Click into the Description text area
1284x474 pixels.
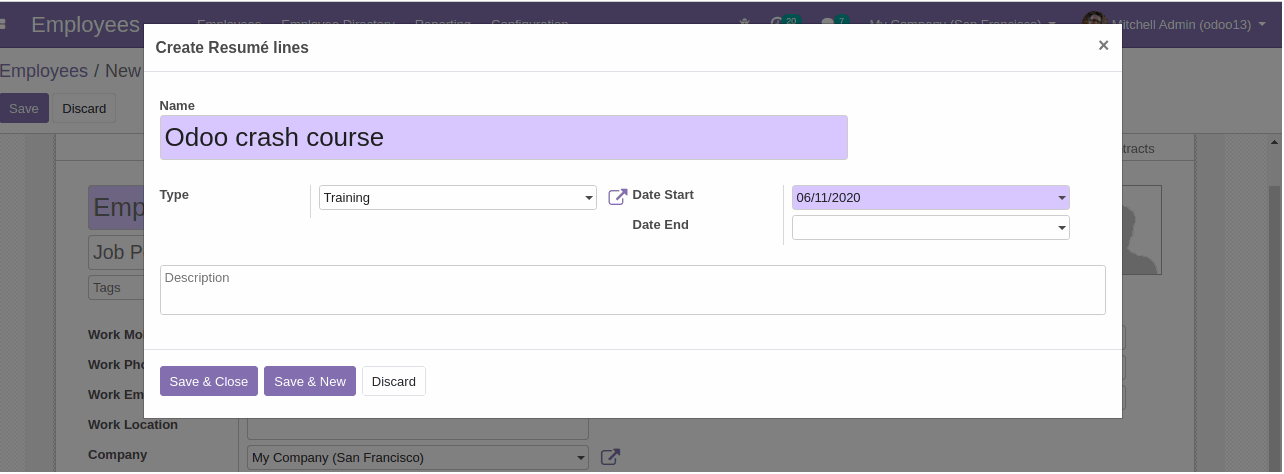click(x=632, y=290)
